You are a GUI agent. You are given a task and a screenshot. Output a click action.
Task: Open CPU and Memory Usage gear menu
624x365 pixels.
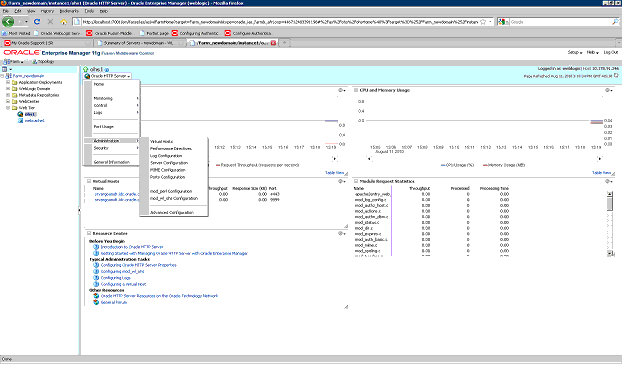[x=608, y=90]
